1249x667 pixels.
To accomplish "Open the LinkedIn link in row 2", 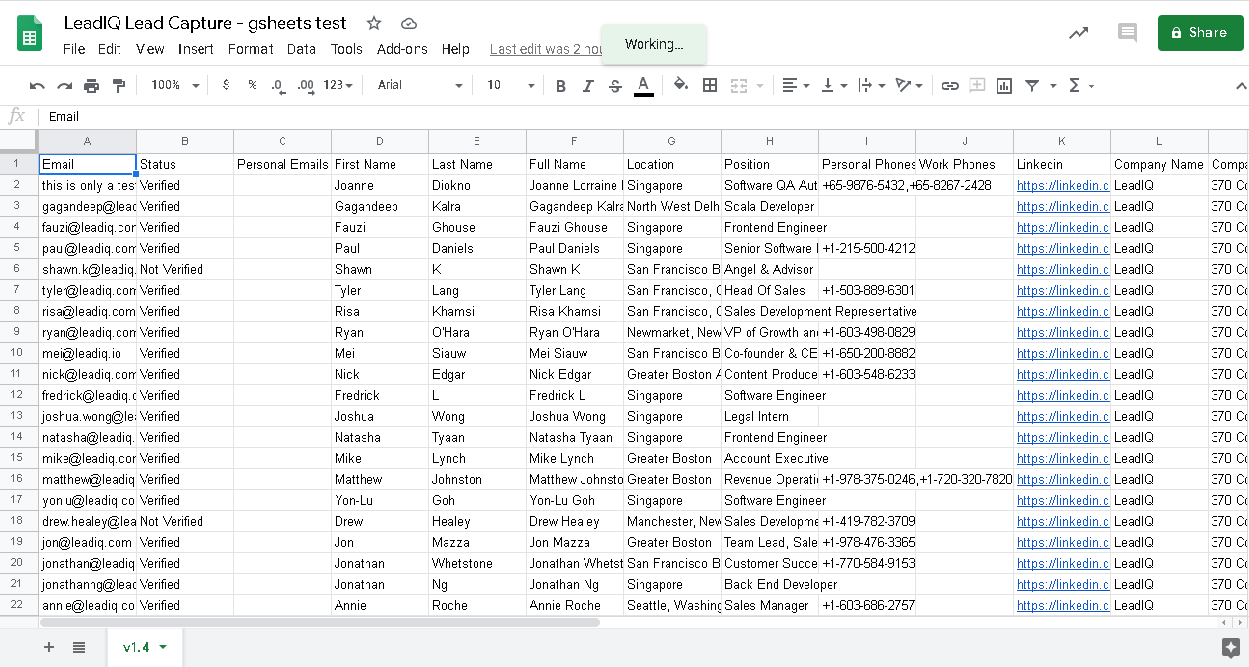I will click(1062, 186).
